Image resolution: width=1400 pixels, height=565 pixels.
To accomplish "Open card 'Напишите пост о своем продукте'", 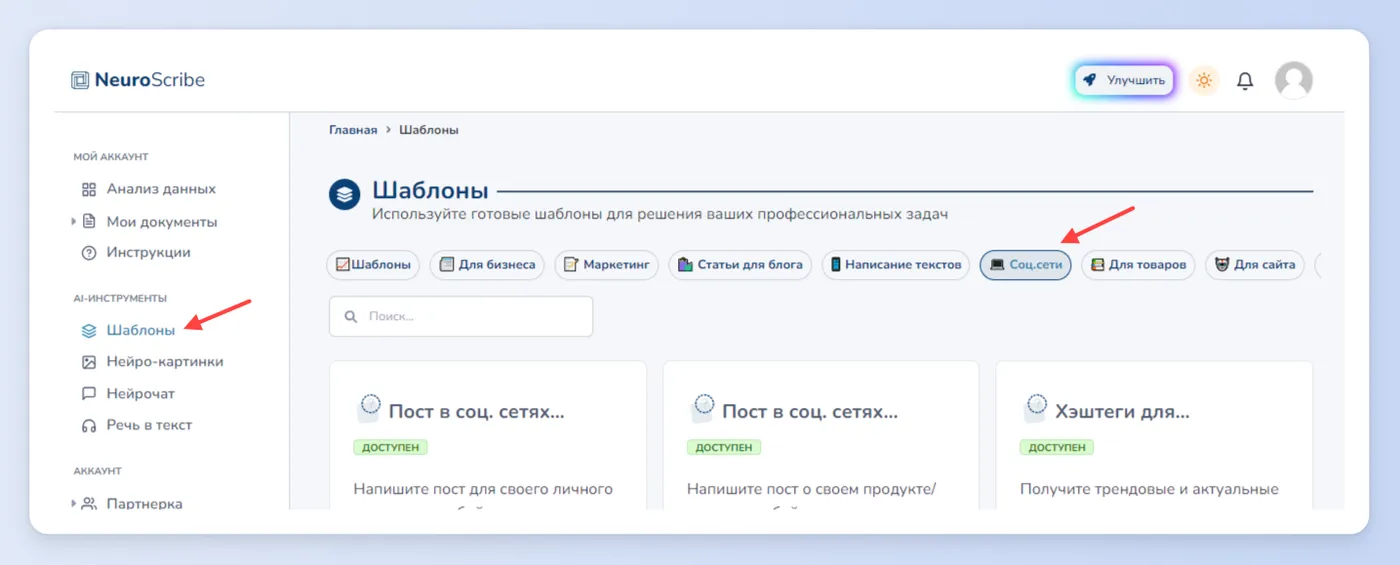I will point(821,435).
